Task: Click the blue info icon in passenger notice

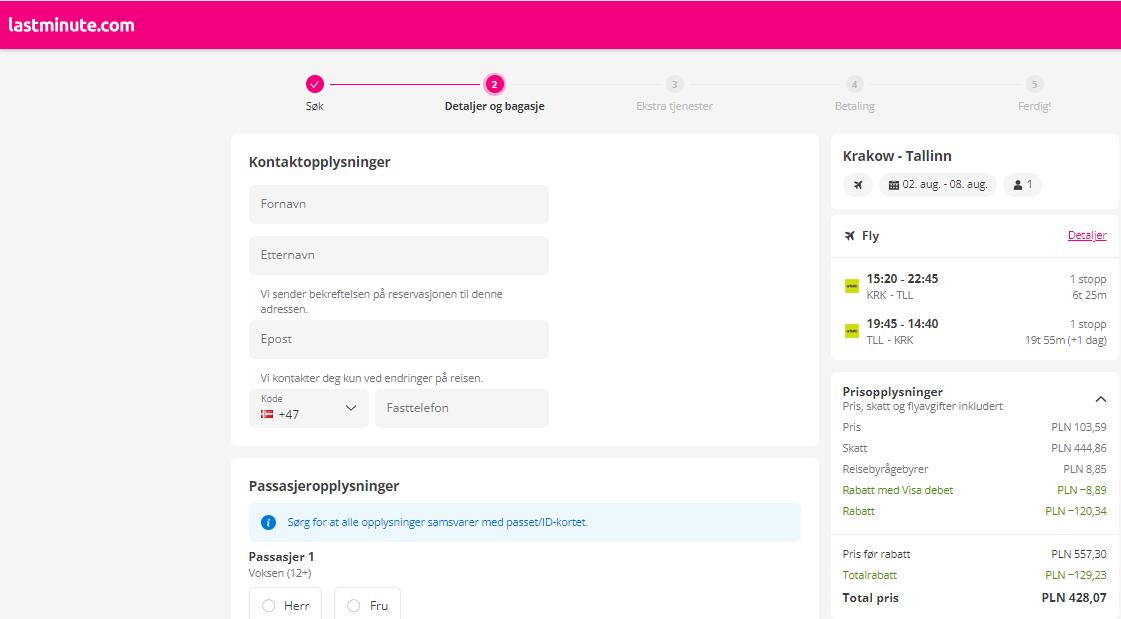Action: pyautogui.click(x=268, y=523)
